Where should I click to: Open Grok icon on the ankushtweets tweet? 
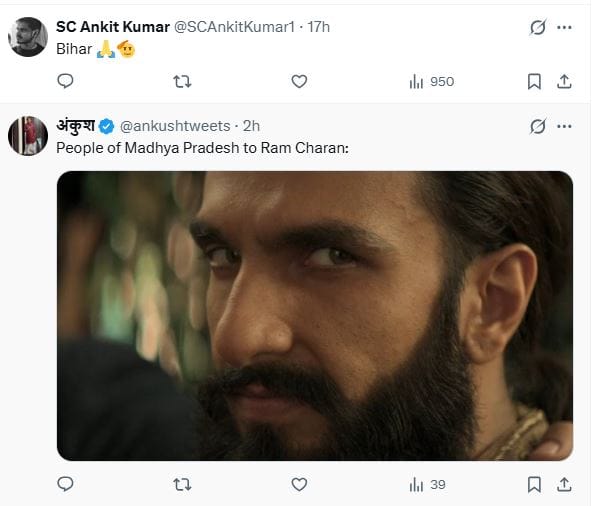[538, 126]
